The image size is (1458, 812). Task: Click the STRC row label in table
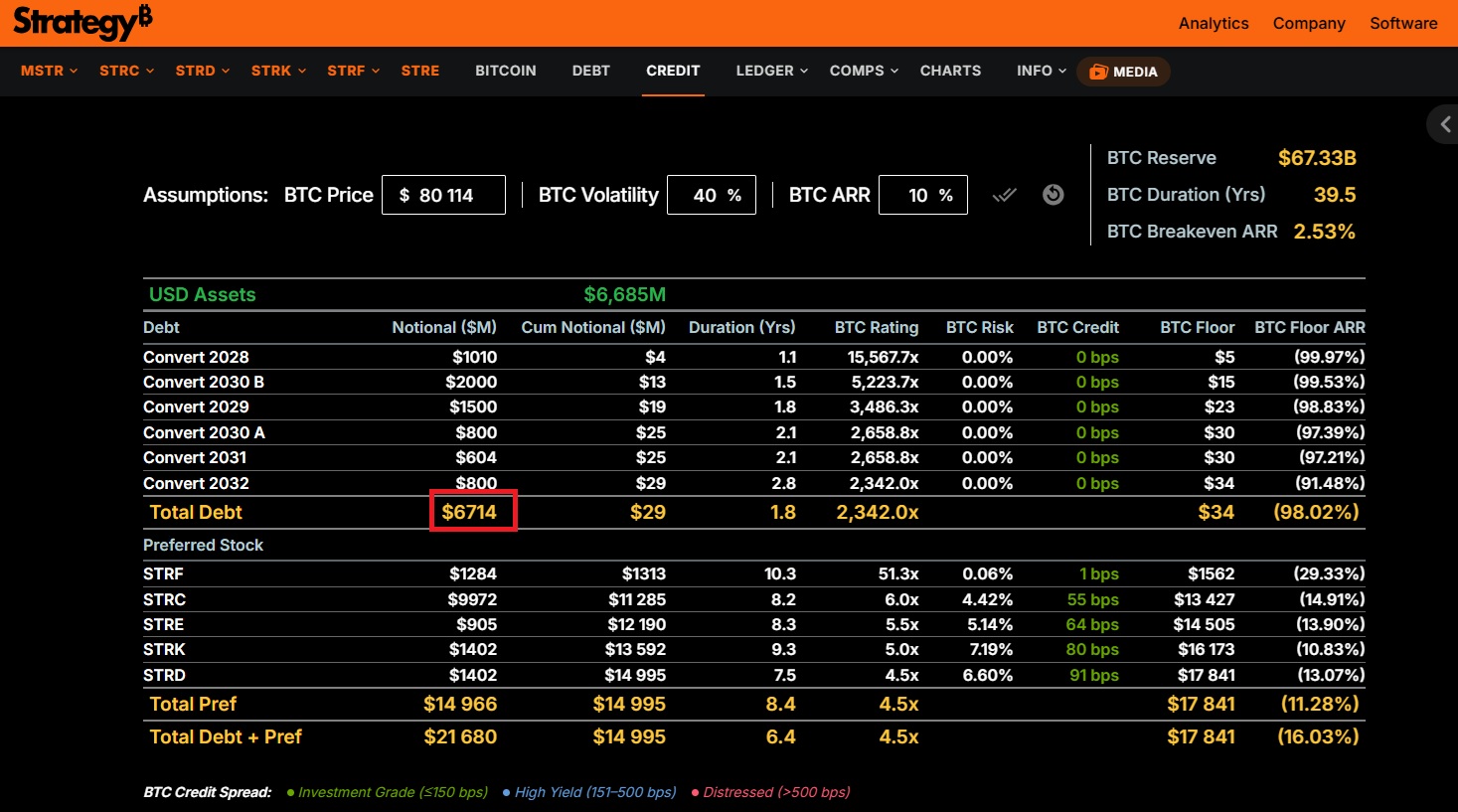[164, 599]
